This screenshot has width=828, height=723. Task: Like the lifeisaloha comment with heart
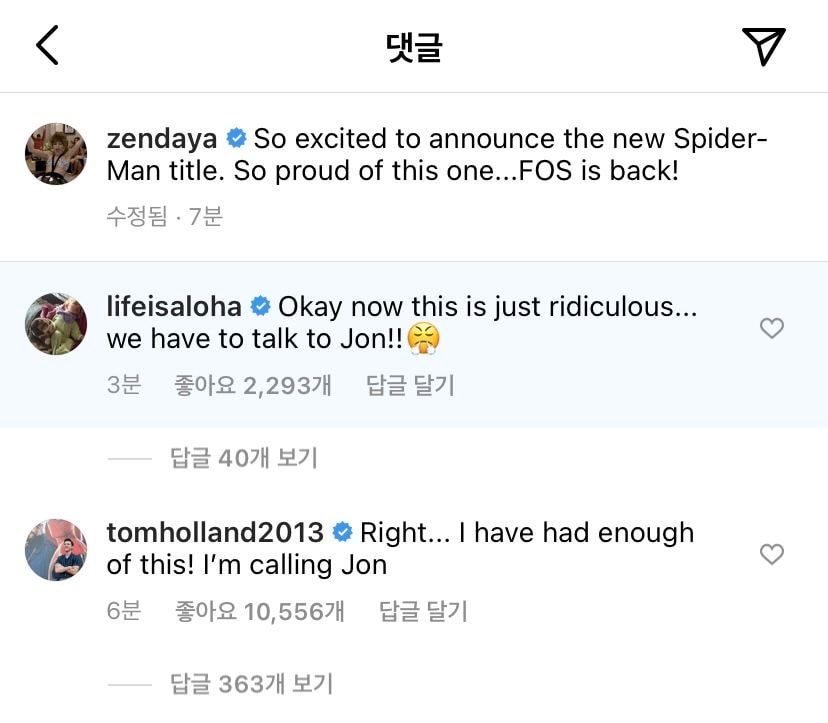pos(772,328)
